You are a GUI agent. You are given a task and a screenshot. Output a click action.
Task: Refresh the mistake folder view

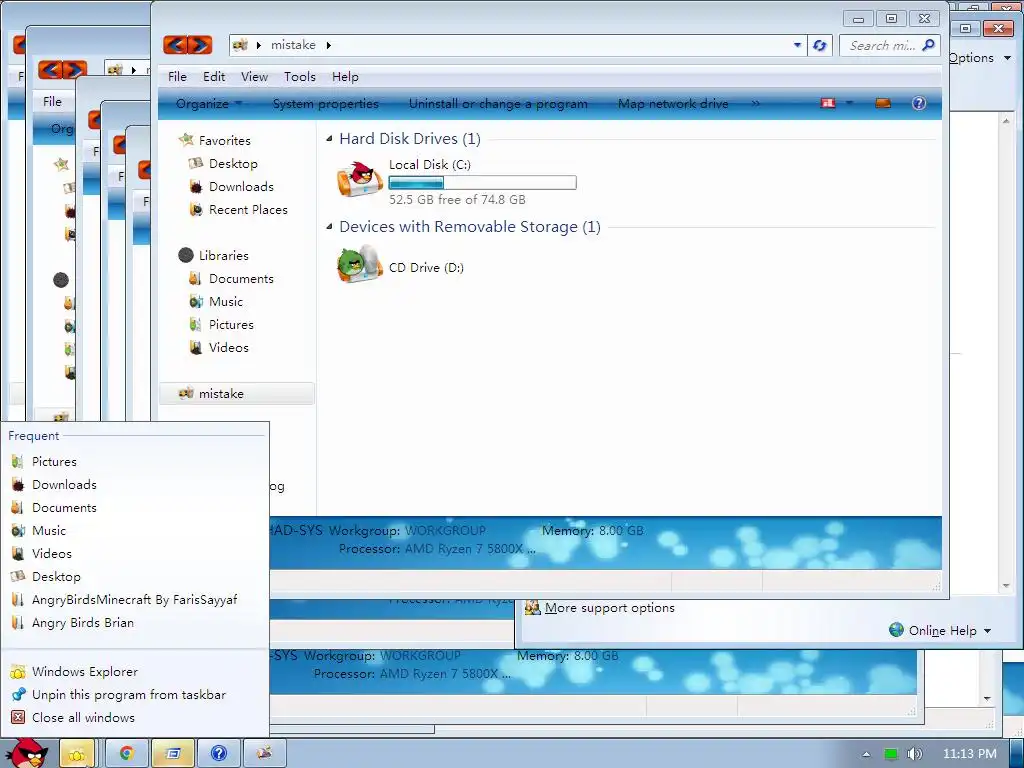click(x=820, y=45)
